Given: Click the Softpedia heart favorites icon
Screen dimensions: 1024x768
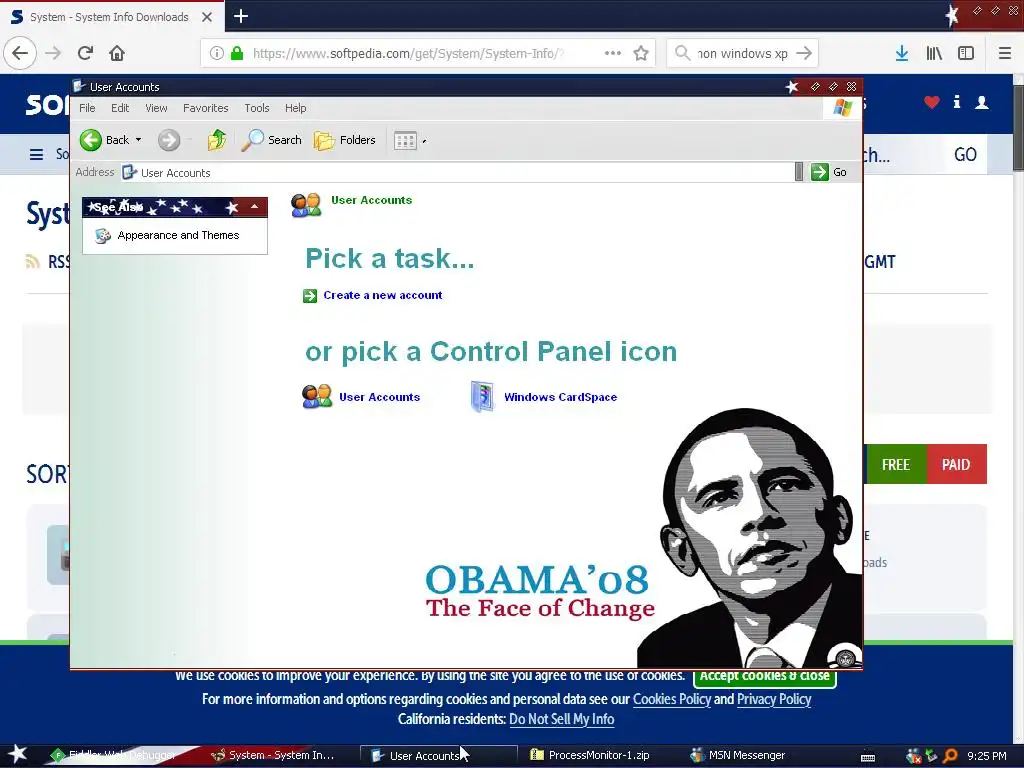Looking at the screenshot, I should (x=931, y=102).
